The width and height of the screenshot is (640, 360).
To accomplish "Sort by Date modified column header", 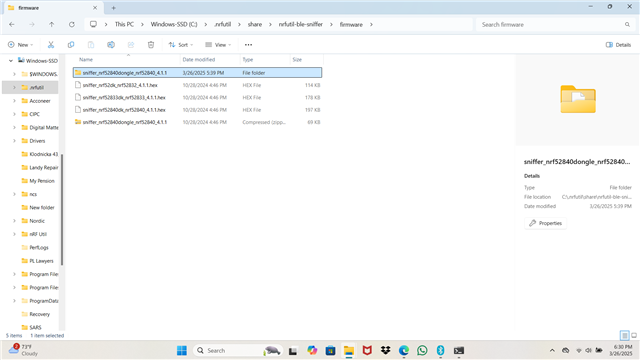I will [199, 60].
